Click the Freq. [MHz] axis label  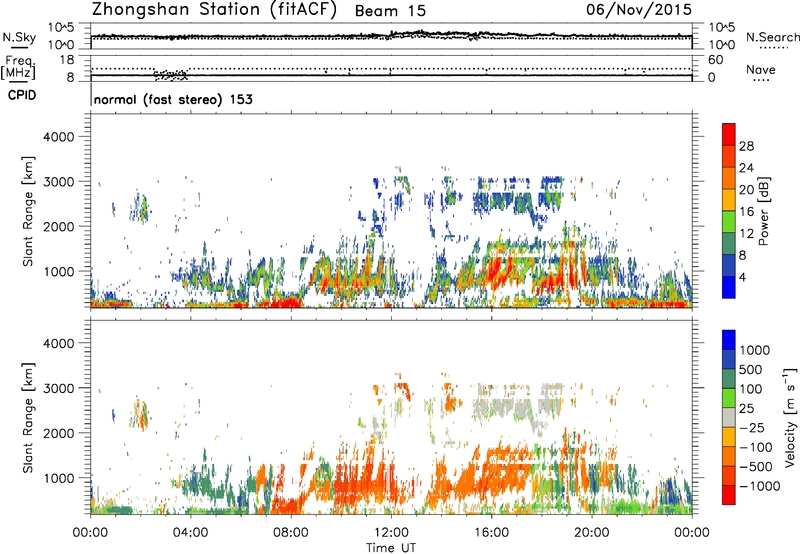coord(18,67)
